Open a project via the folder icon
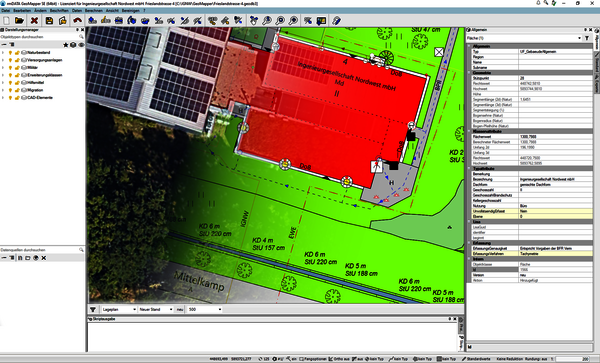The height and width of the screenshot is (363, 600). click(x=20, y=21)
